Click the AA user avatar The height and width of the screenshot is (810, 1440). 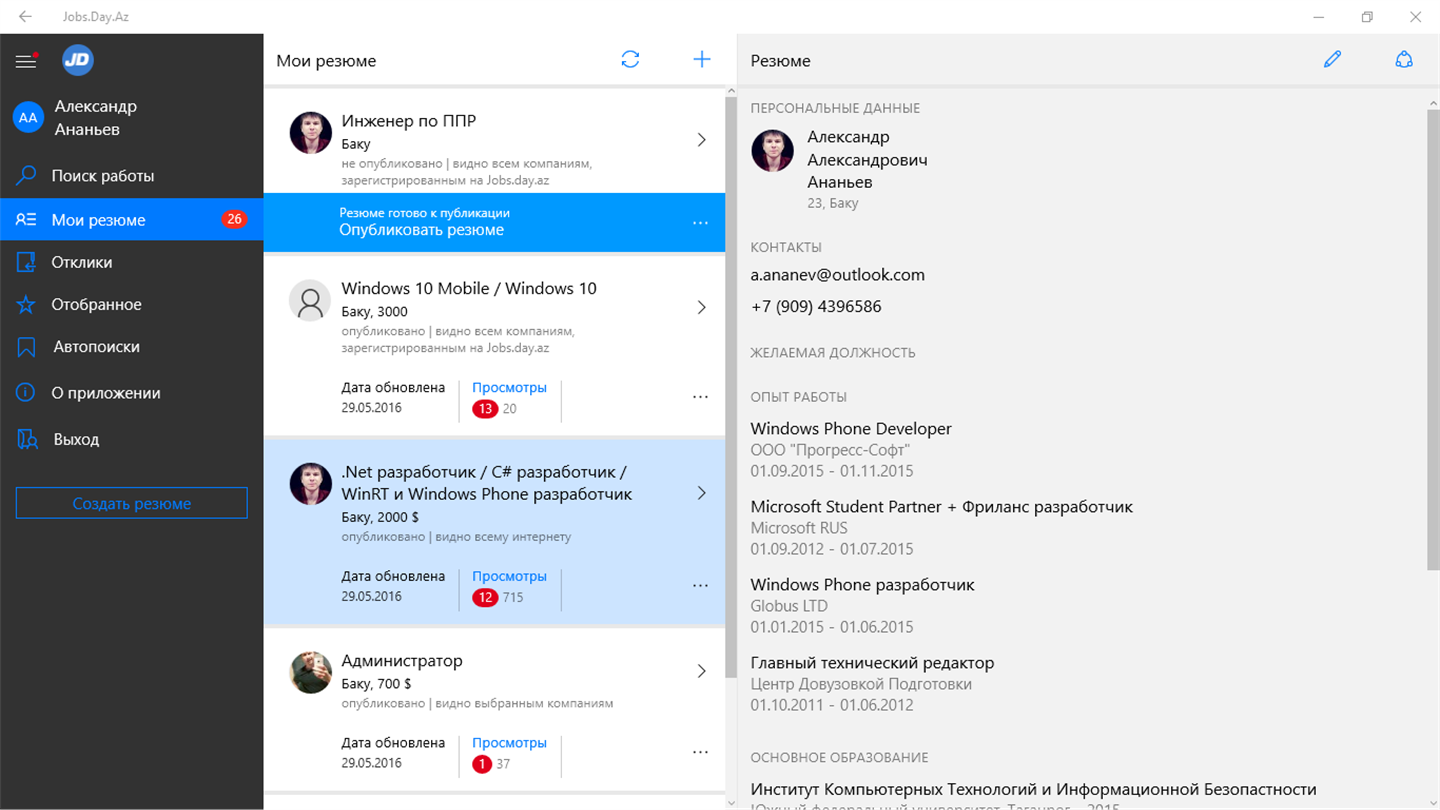pos(28,118)
